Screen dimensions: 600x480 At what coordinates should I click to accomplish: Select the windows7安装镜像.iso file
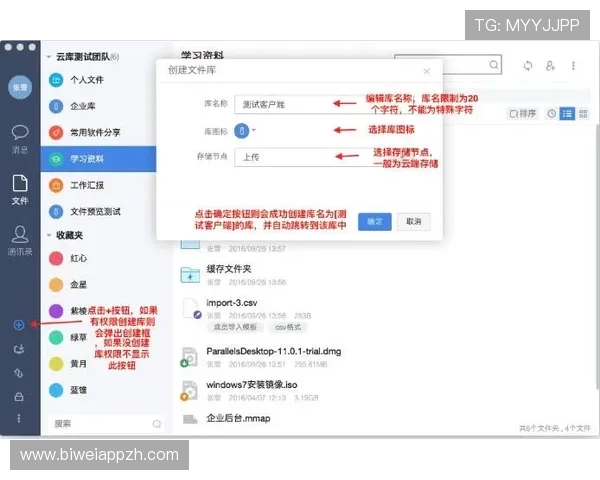coord(252,385)
